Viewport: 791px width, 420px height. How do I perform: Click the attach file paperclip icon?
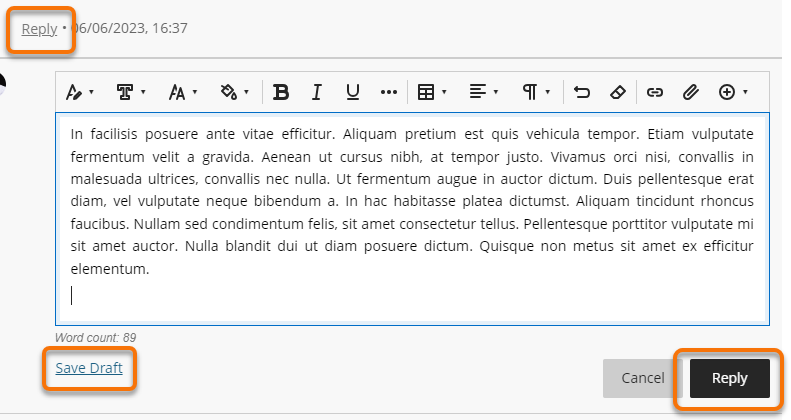click(691, 92)
